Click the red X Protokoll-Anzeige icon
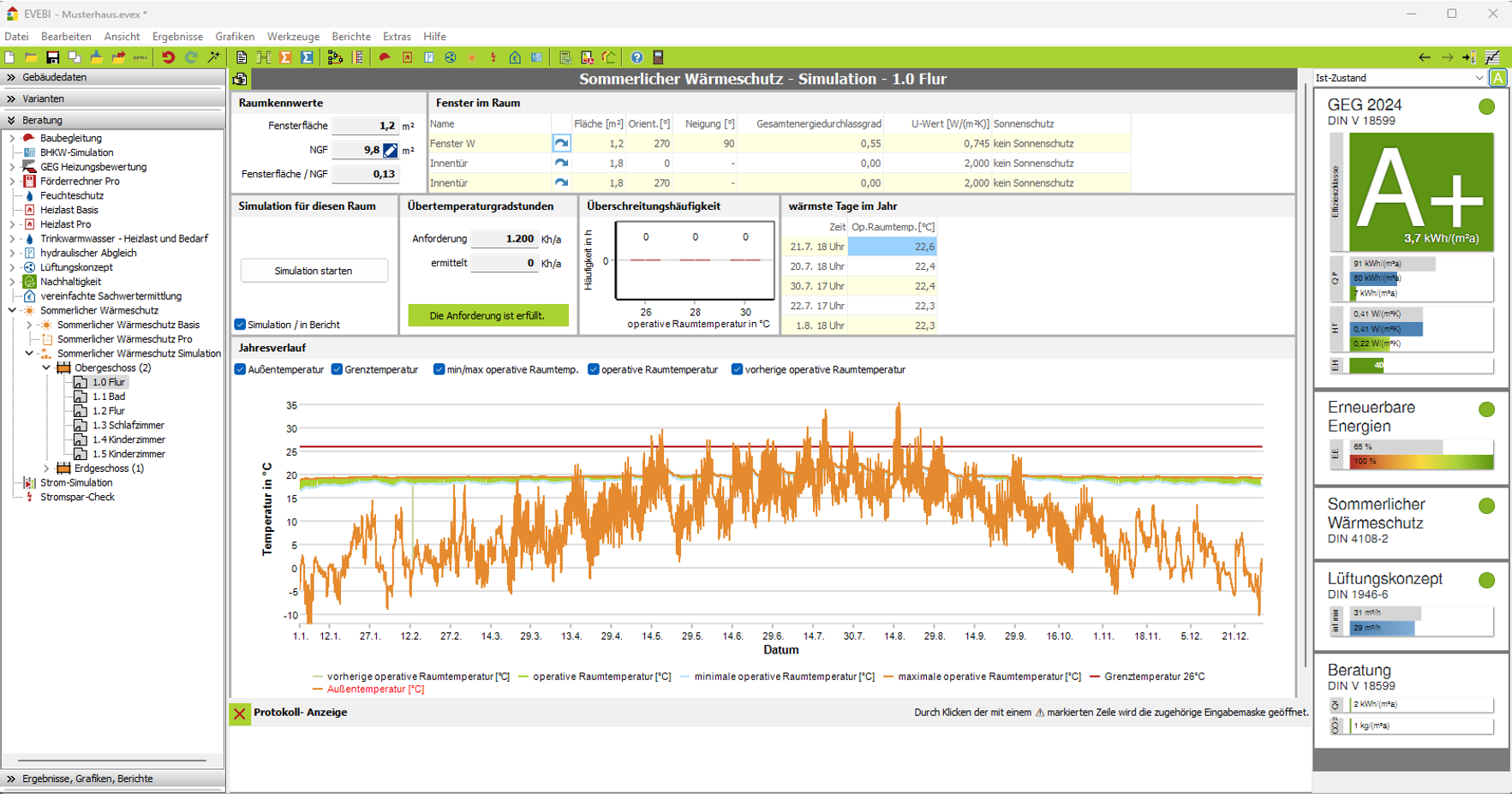 240,713
